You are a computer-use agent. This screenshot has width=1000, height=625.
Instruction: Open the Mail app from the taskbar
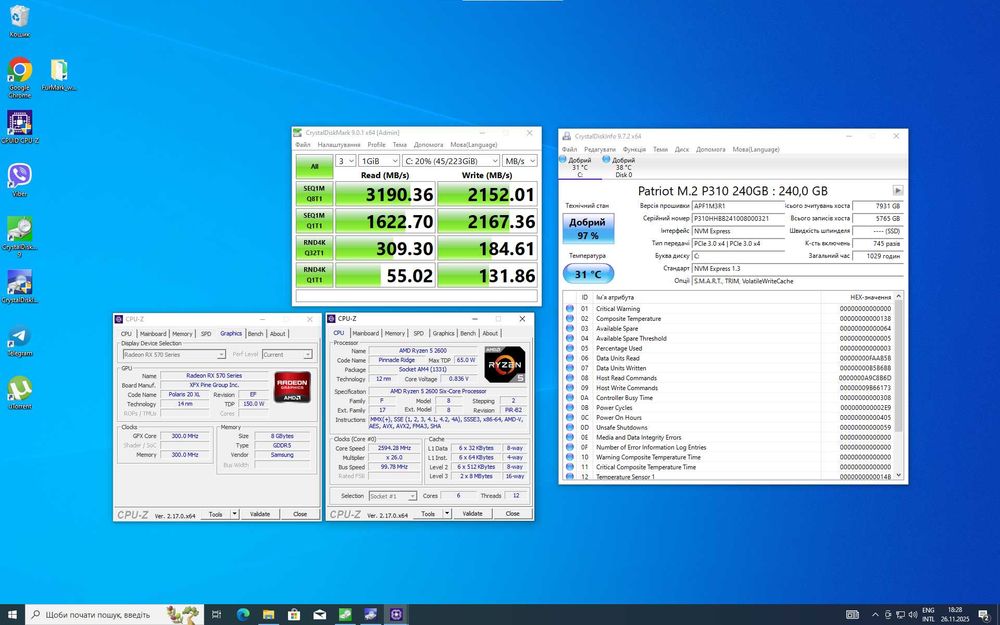click(320, 614)
